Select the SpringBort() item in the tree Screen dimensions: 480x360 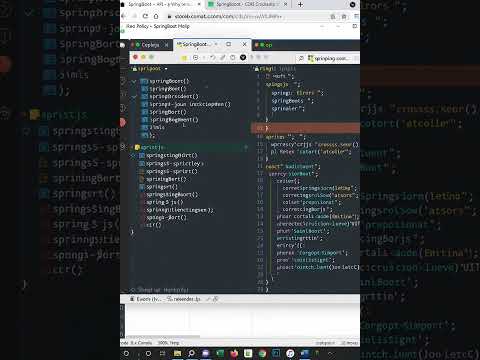[168, 112]
